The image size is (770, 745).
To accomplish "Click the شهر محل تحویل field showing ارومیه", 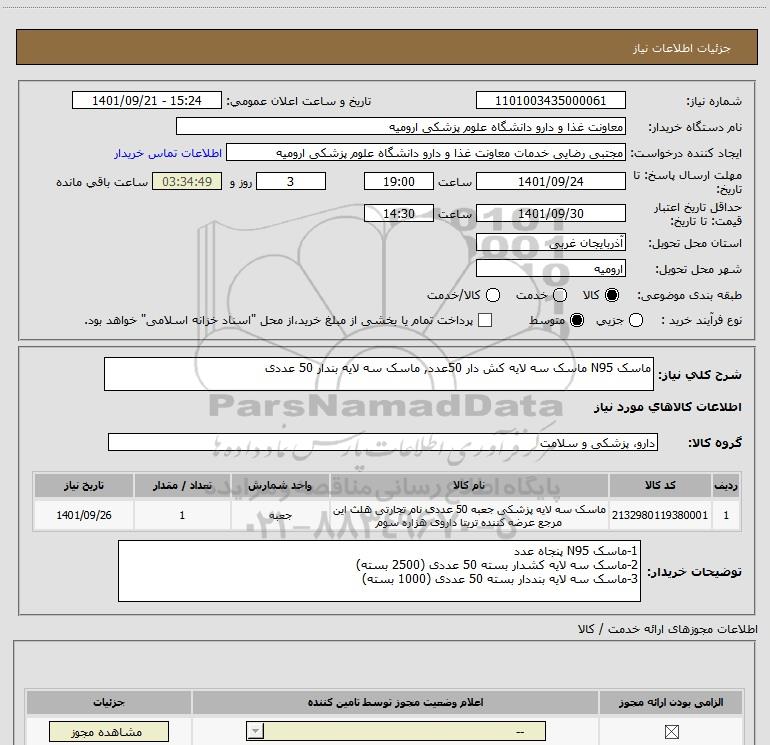I will tap(551, 269).
